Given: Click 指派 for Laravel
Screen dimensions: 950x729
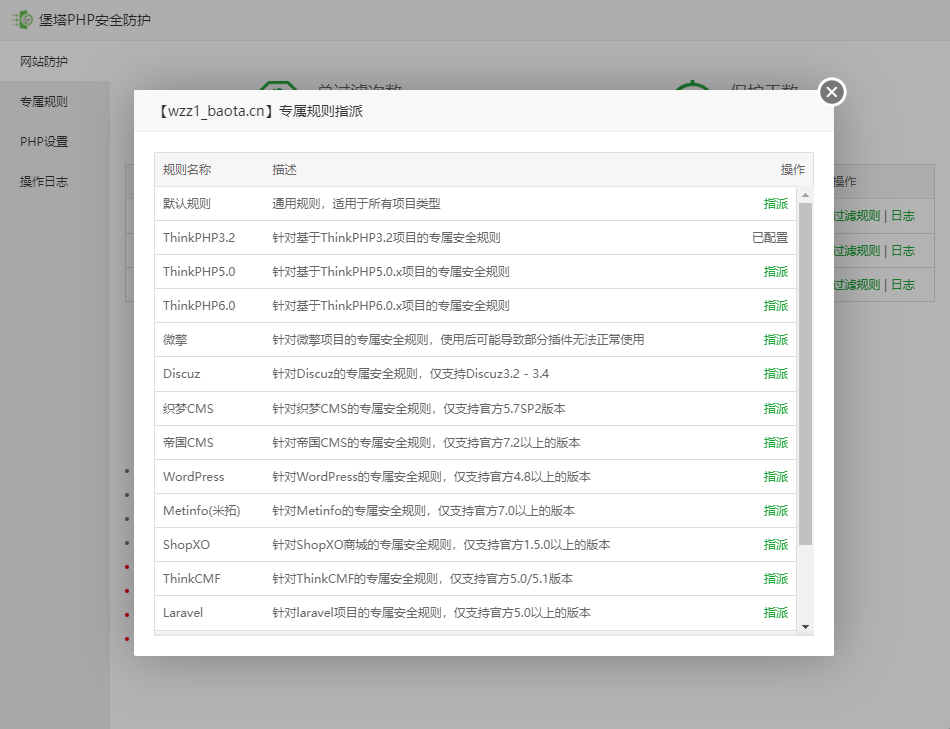Looking at the screenshot, I should pyautogui.click(x=776, y=613).
